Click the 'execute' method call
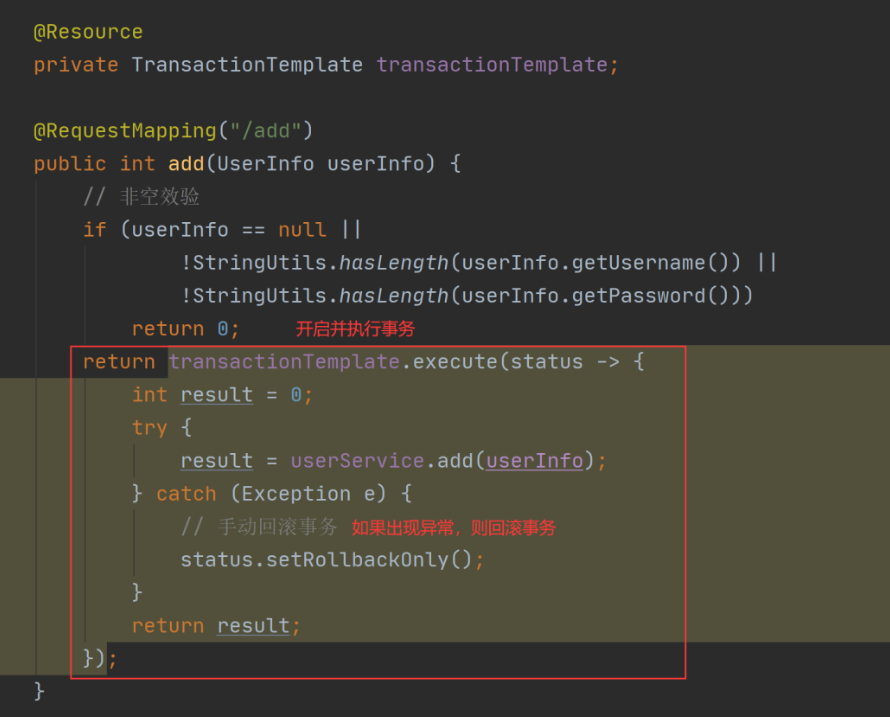890x717 pixels. click(455, 362)
